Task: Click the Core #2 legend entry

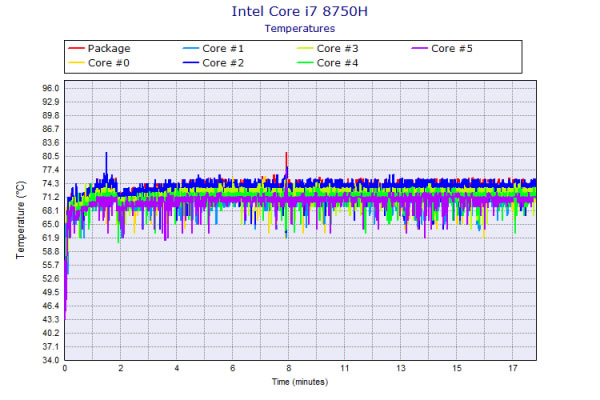Action: click(214, 63)
